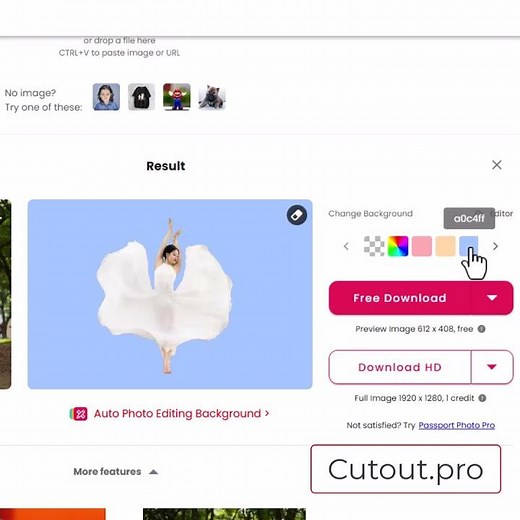The image size is (520, 520).
Task: Open the Passport Photo Pro link
Action: tap(457, 425)
